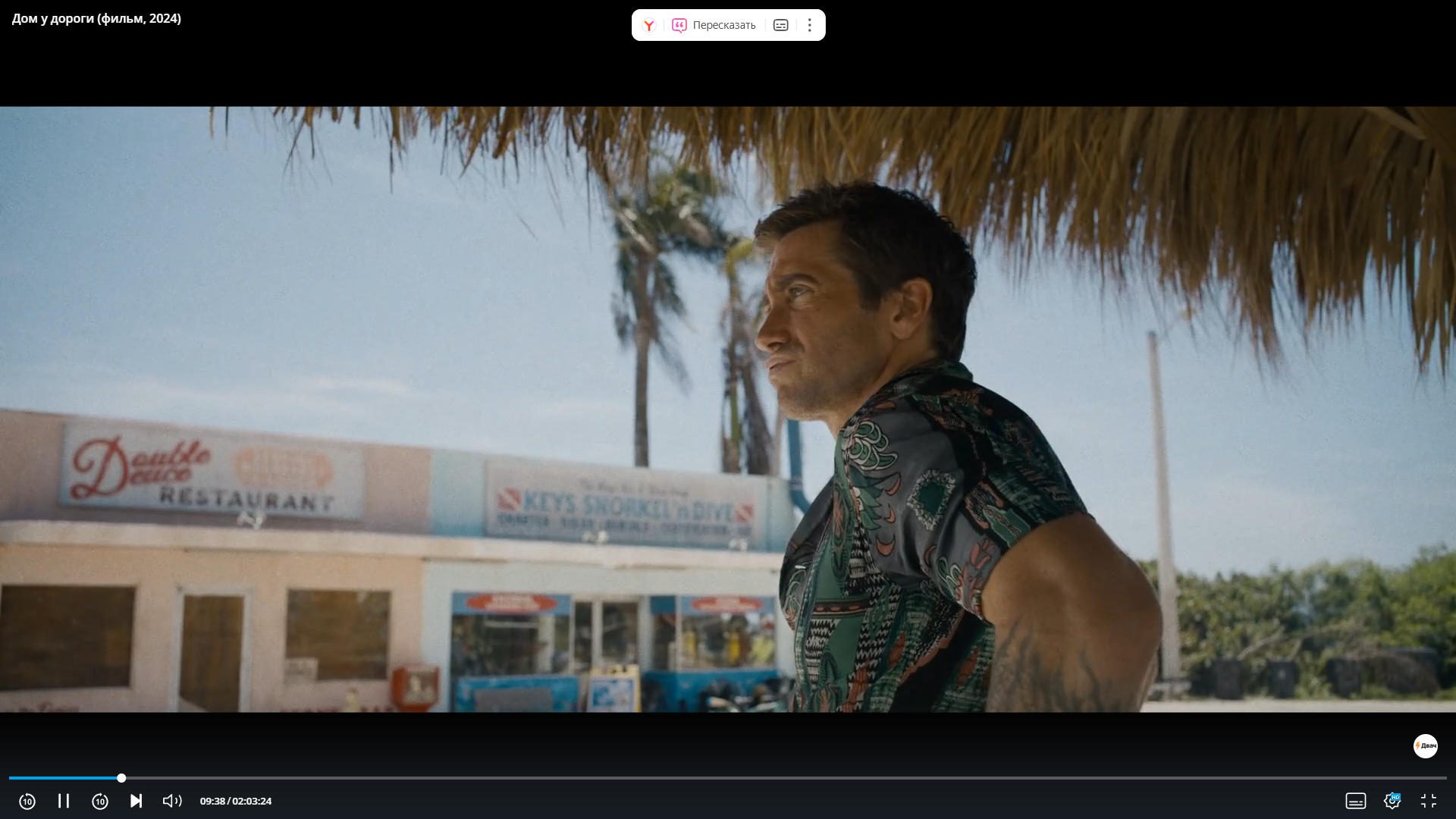Skip forward 10 seconds
Image resolution: width=1456 pixels, height=819 pixels.
pyautogui.click(x=100, y=801)
